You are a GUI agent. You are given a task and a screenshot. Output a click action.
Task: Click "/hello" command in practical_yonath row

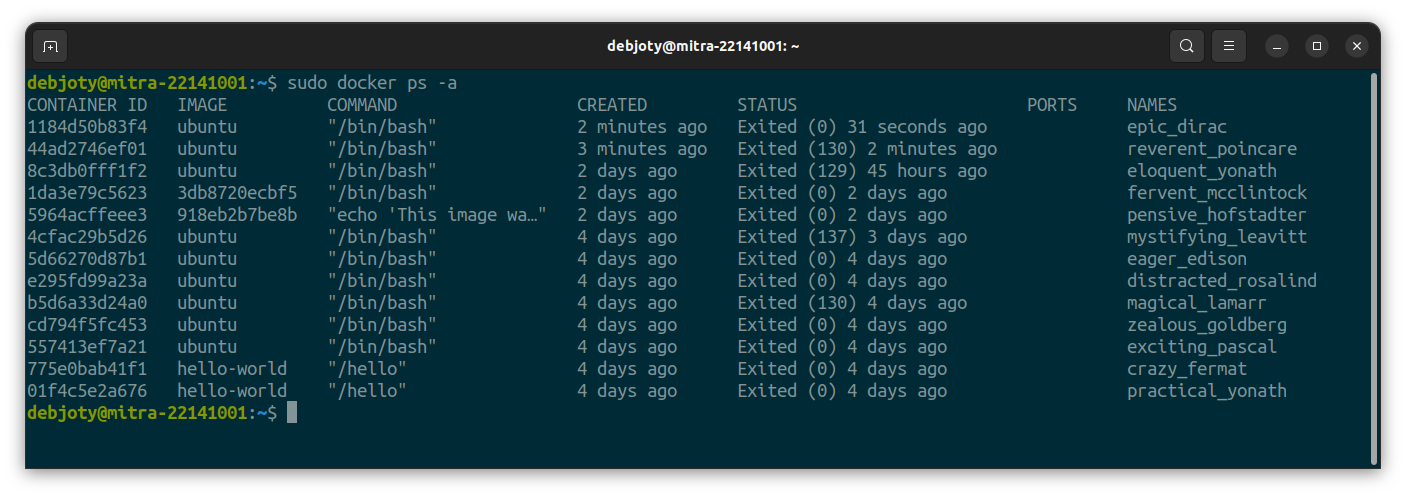tap(367, 391)
